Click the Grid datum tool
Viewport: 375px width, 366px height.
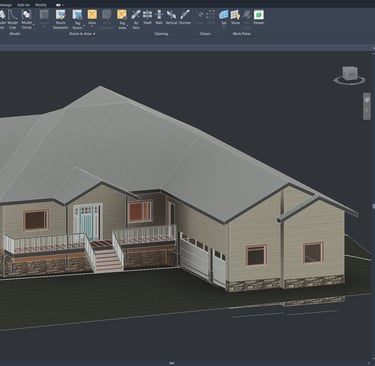[x=211, y=17]
